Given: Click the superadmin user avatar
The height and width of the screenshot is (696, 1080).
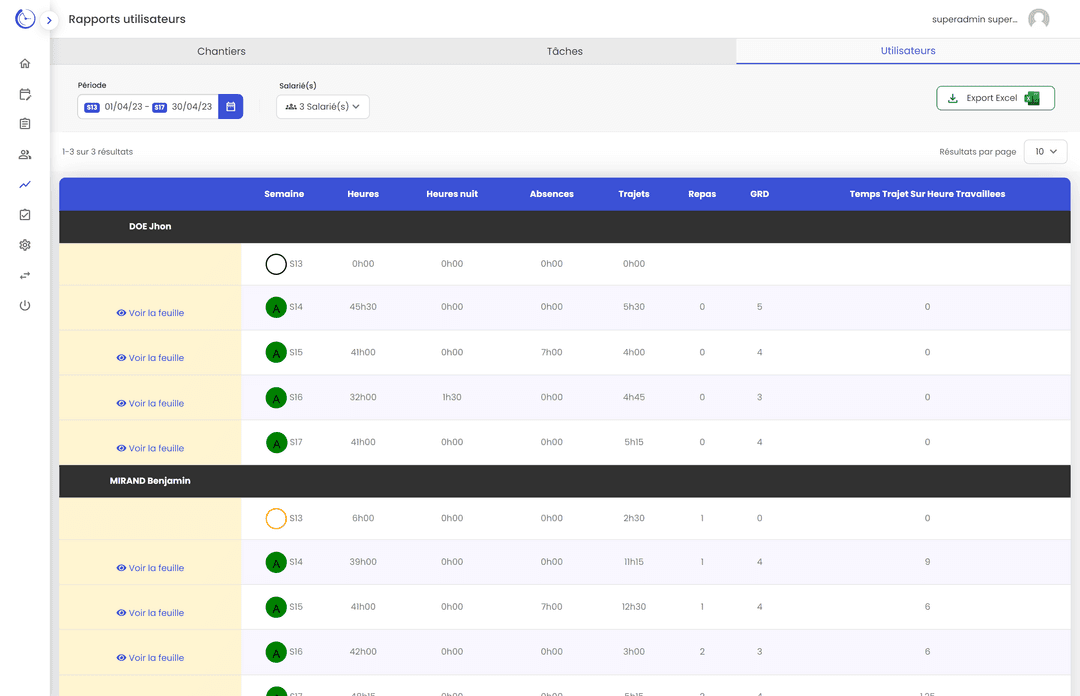Looking at the screenshot, I should pyautogui.click(x=1039, y=19).
